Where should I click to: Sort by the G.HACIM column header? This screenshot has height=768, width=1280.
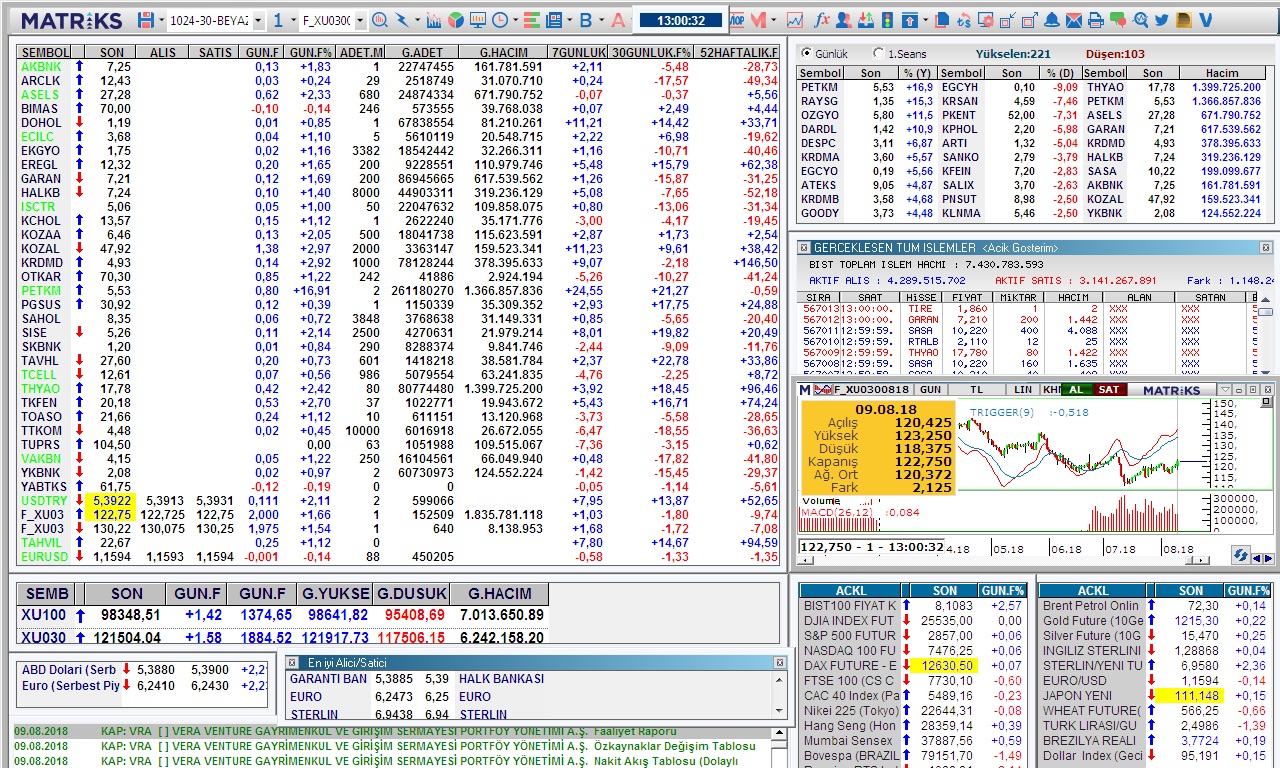[504, 52]
